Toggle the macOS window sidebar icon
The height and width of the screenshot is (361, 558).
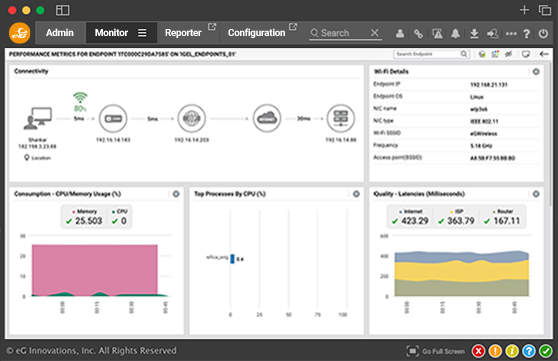63,10
